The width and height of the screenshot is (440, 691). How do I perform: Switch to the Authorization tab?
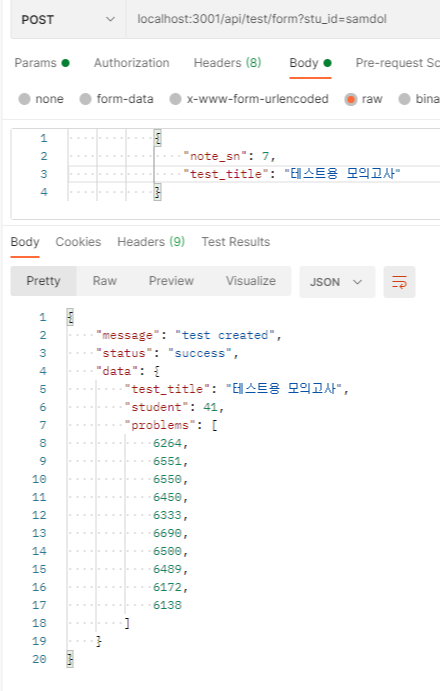tap(131, 63)
